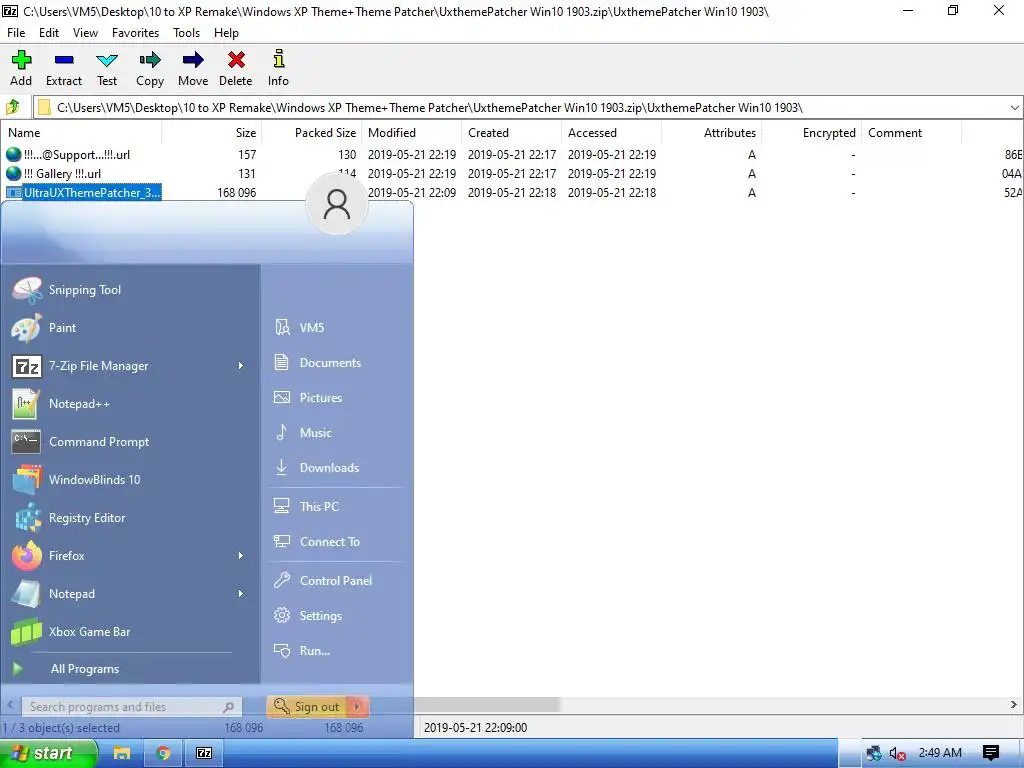Open Chrome from the taskbar
Viewport: 1024px width, 768px height.
point(163,753)
